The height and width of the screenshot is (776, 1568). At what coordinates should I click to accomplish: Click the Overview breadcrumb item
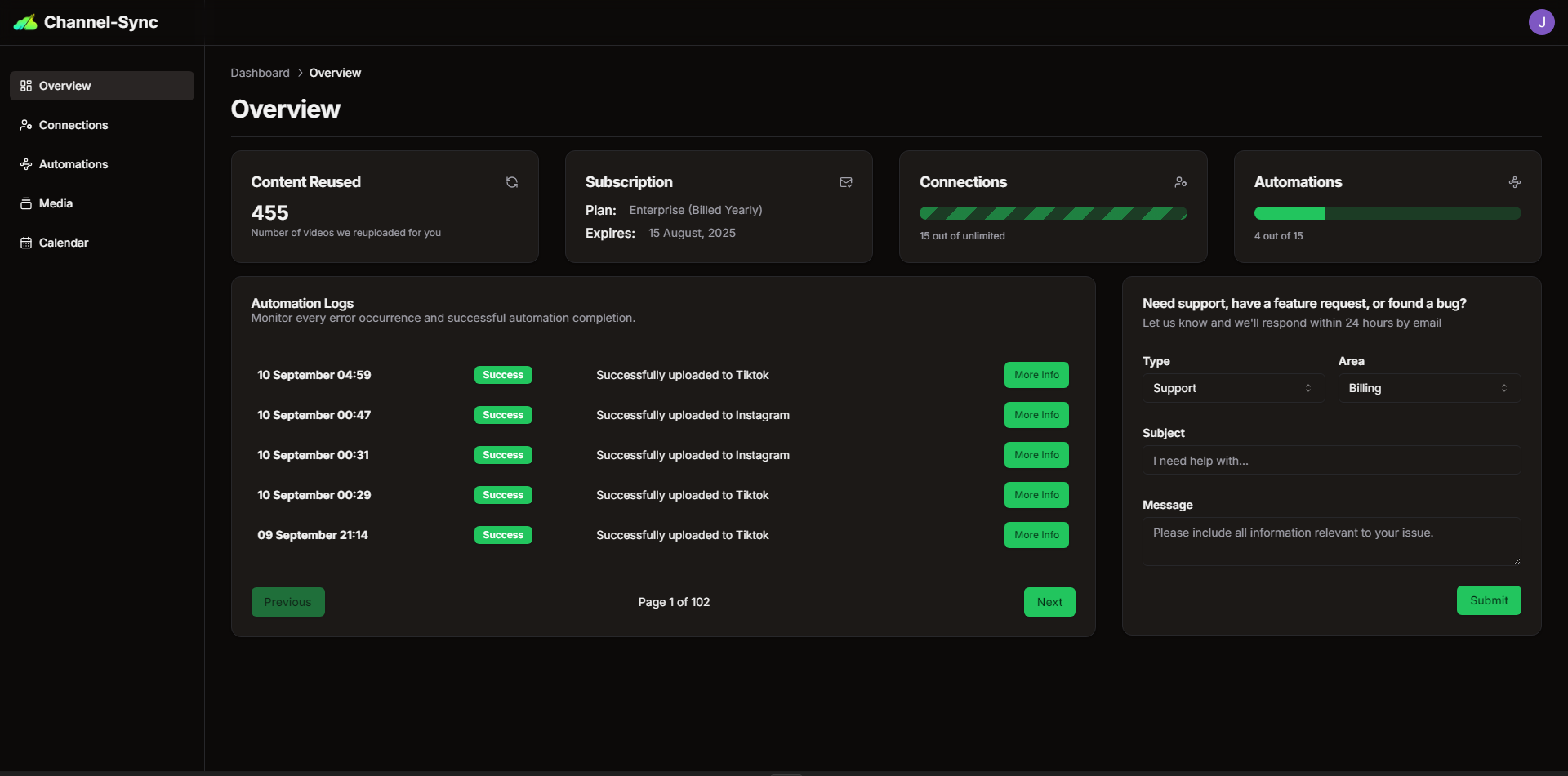pyautogui.click(x=335, y=73)
